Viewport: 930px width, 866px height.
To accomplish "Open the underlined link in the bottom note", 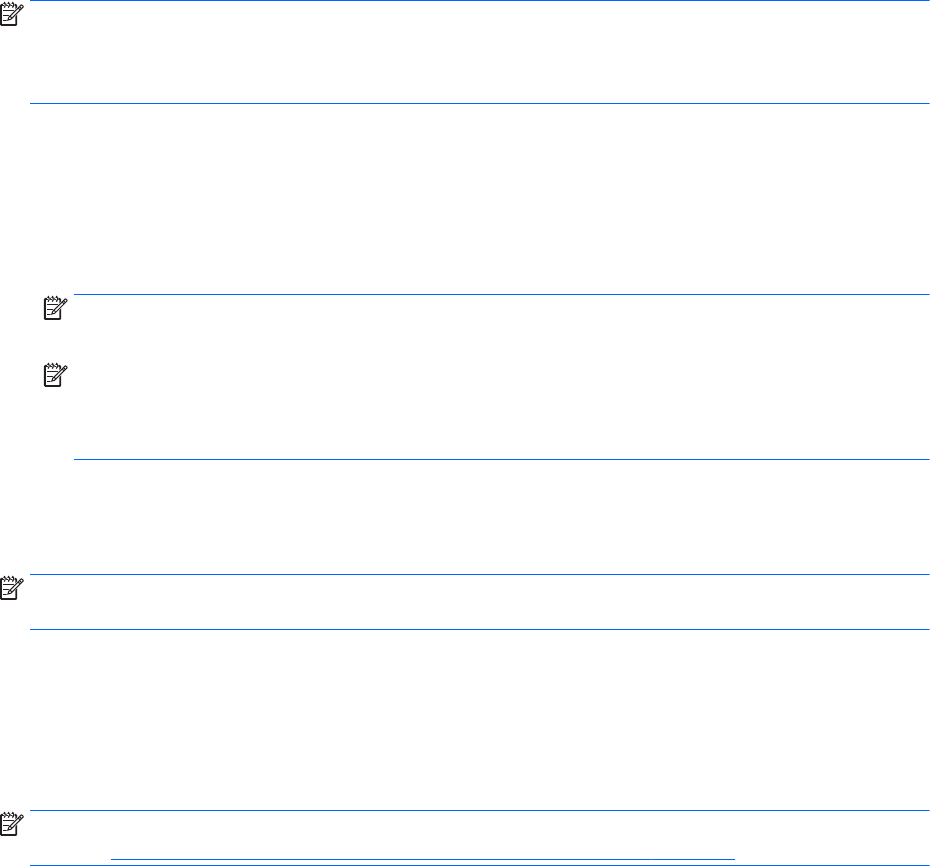I will click(422, 857).
